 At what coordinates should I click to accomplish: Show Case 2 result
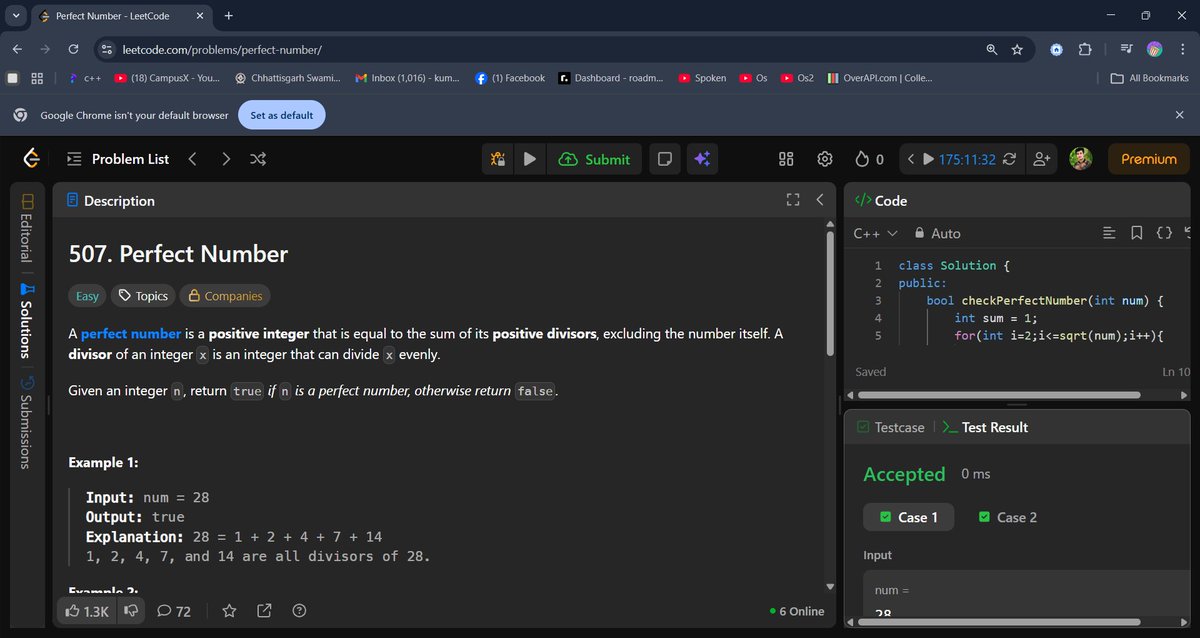point(1007,517)
